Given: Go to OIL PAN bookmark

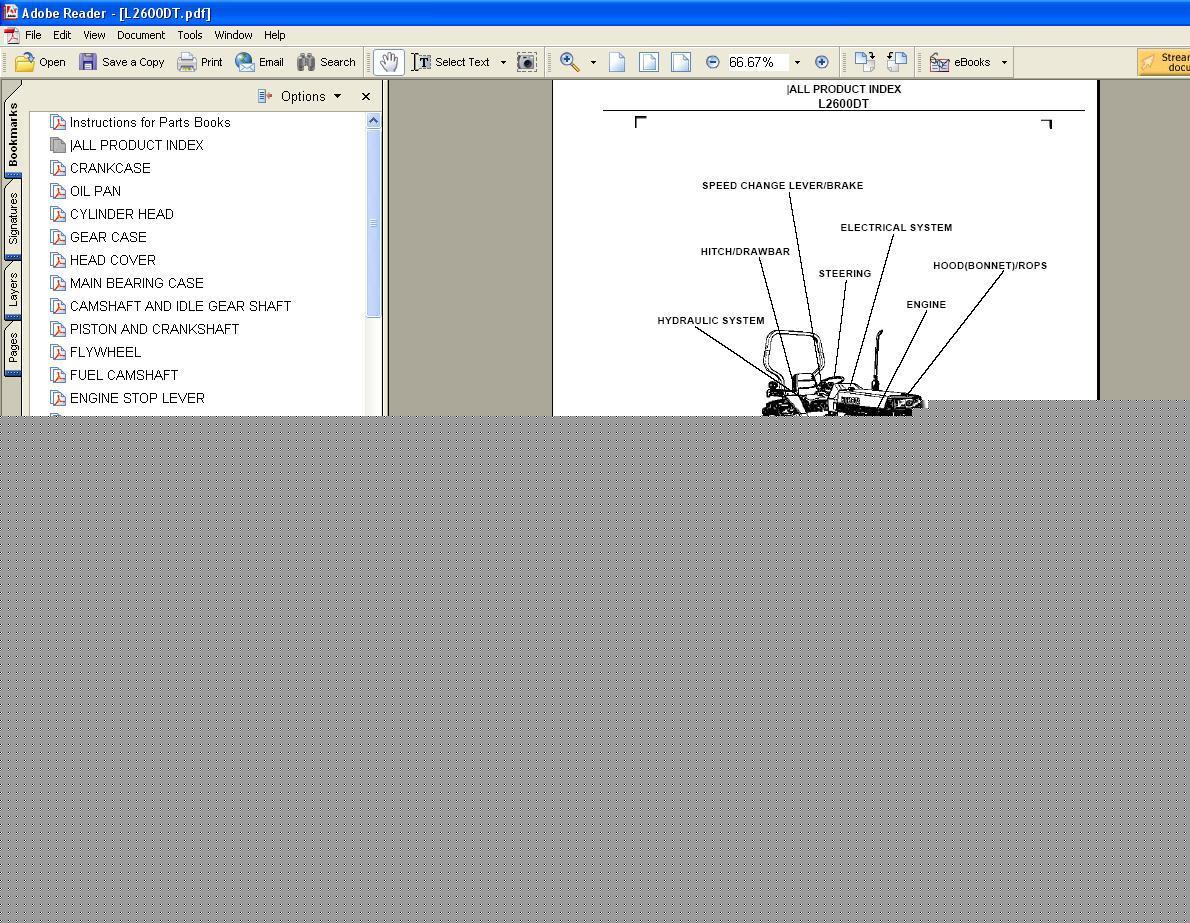Looking at the screenshot, I should 95,191.
